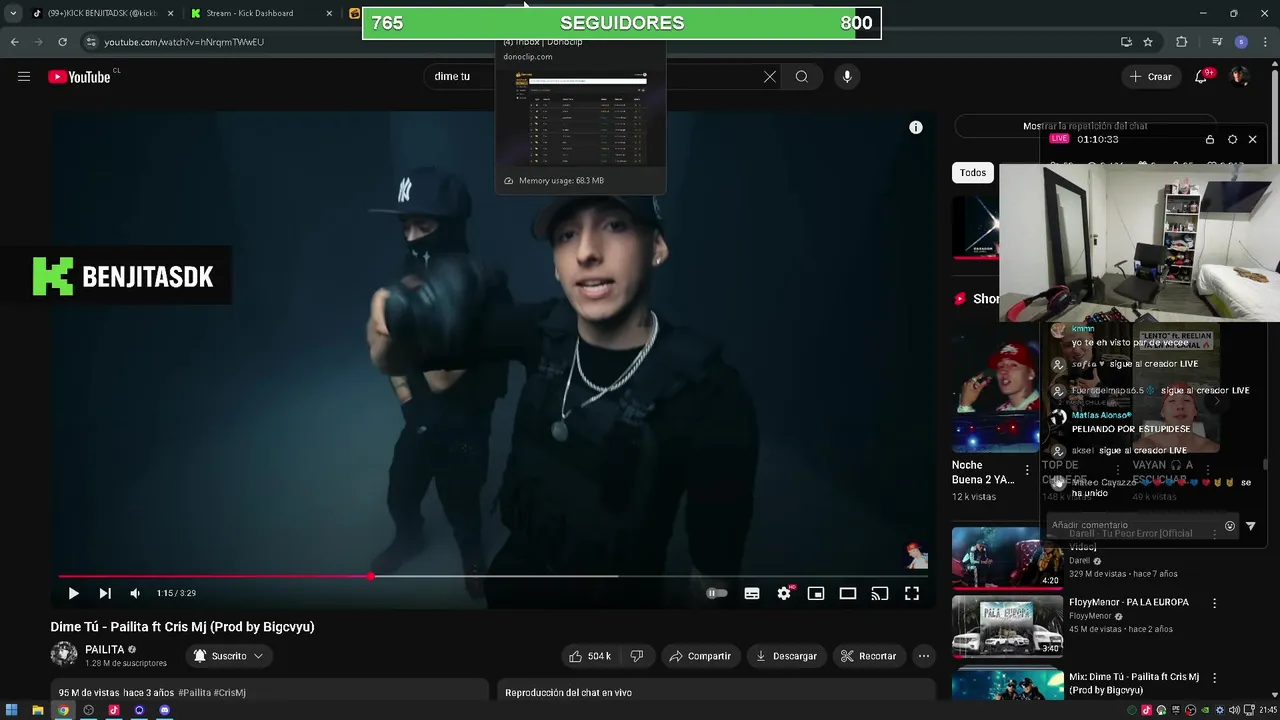Open the Chrome tab search dropdown

click(12, 13)
